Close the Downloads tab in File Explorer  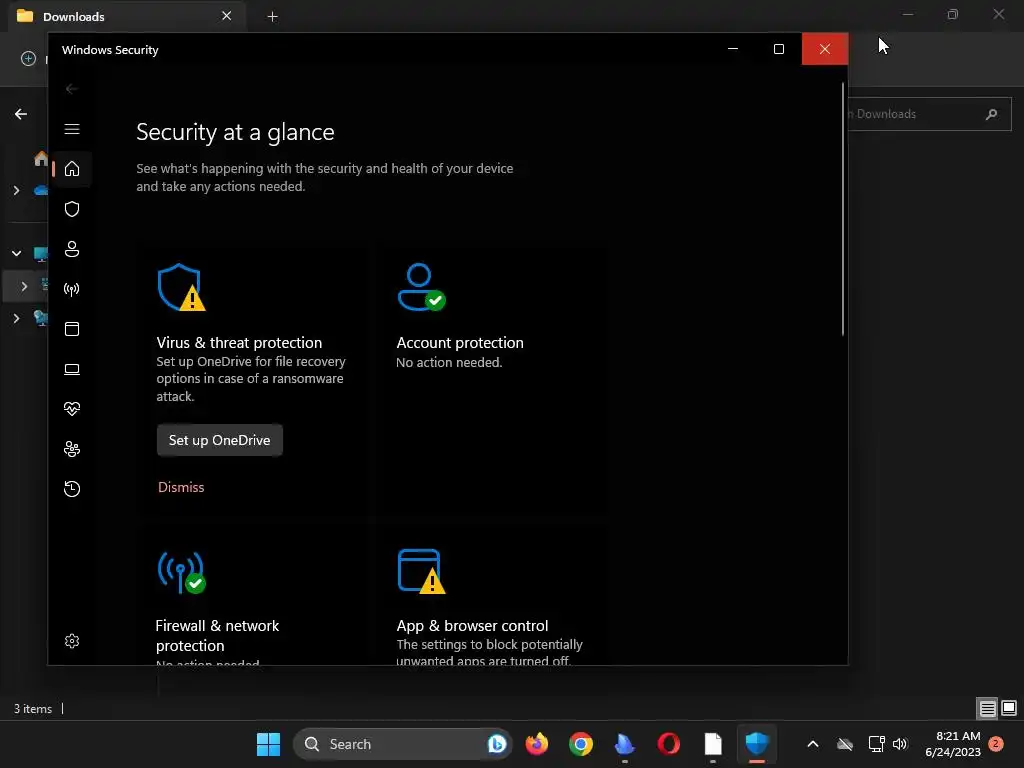(227, 16)
